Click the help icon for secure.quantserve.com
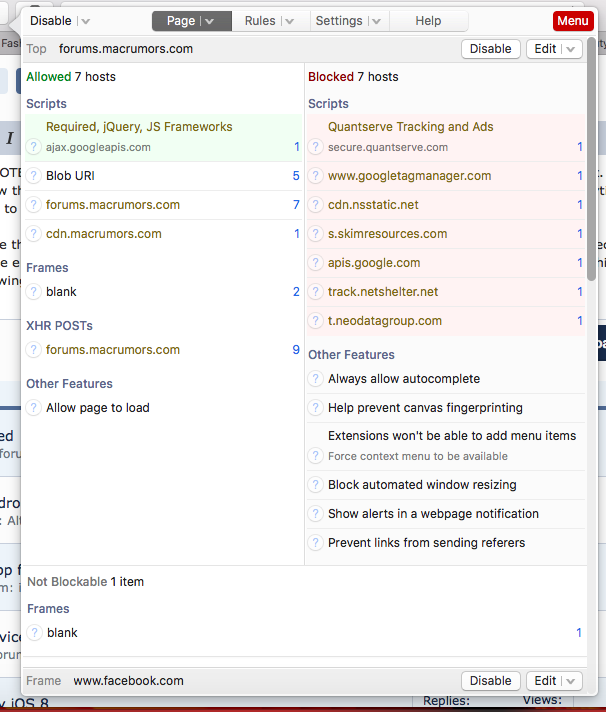Viewport: 606px width, 712px height. point(315,147)
